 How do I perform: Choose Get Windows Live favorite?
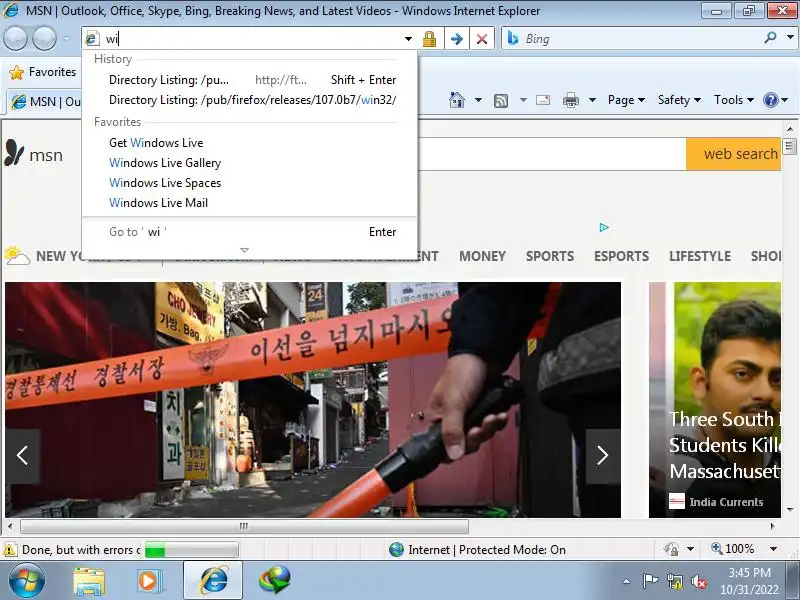[x=249, y=143]
